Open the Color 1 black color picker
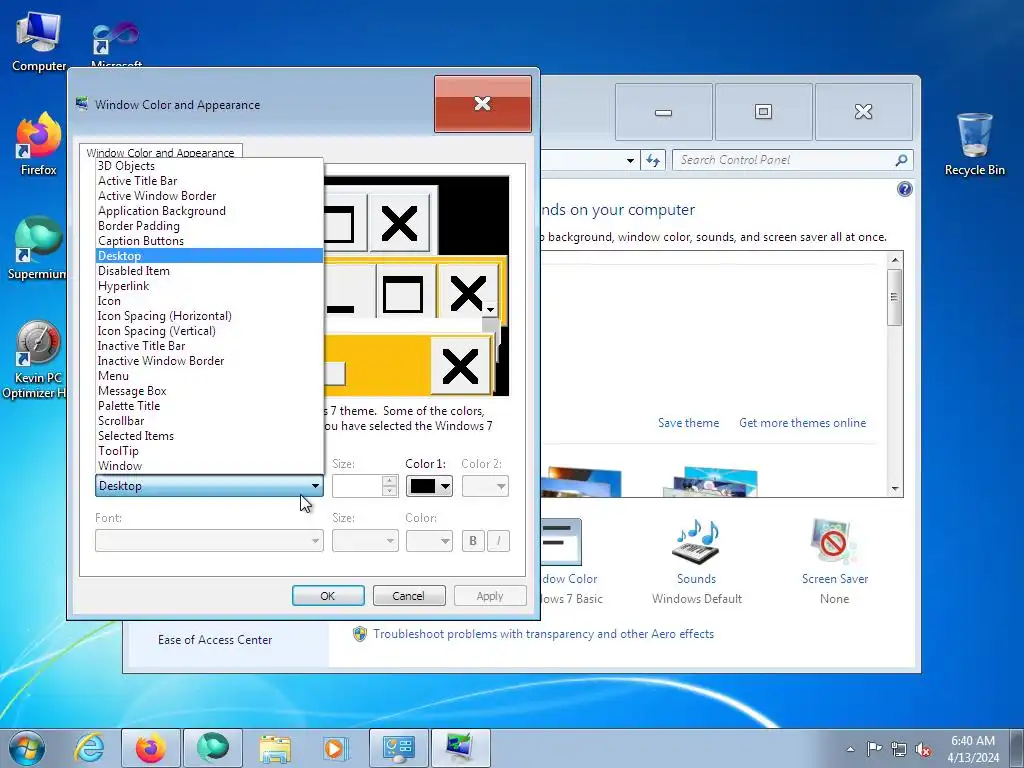Screen dimensions: 1024x768 click(429, 486)
